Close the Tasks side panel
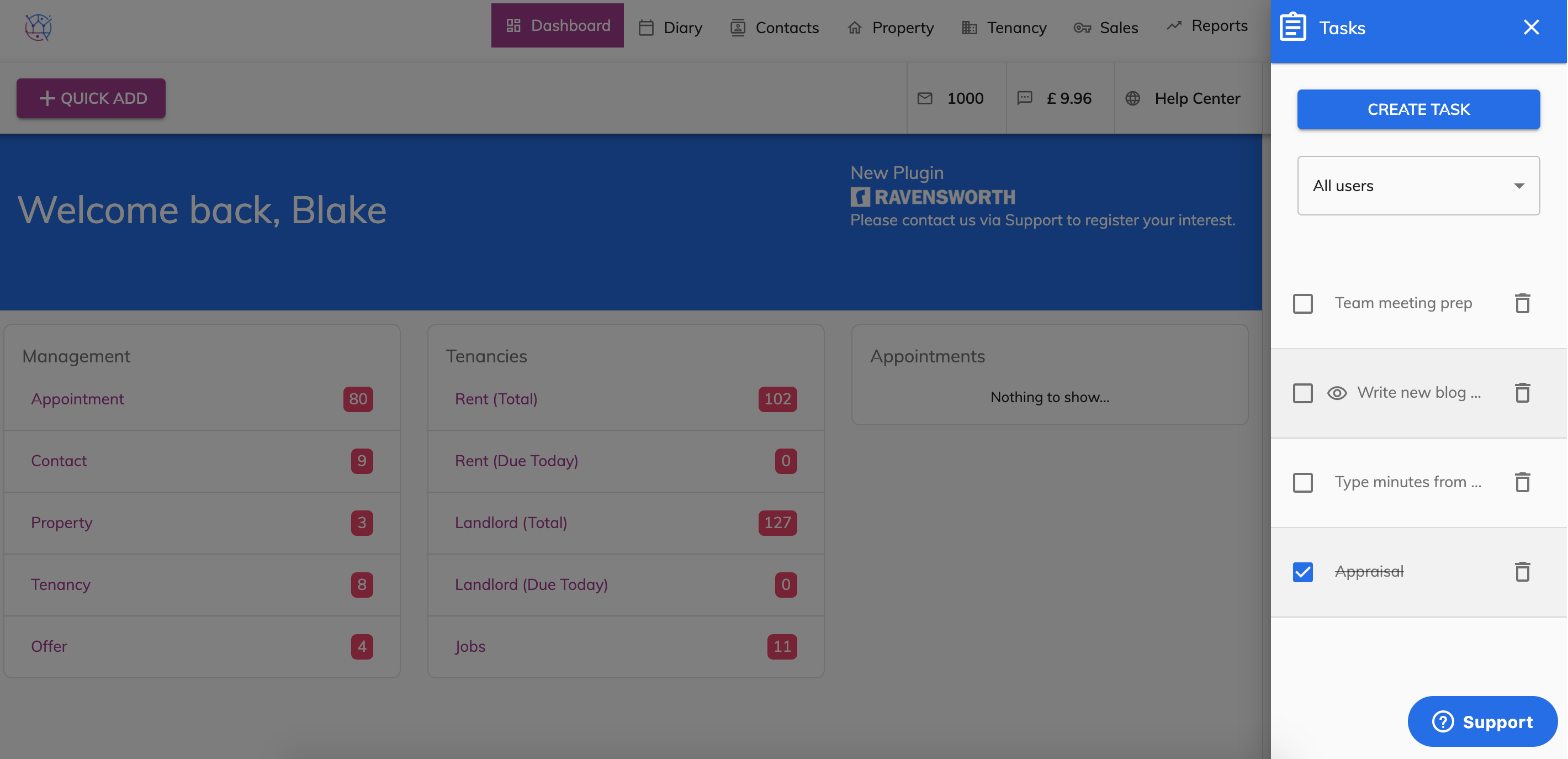This screenshot has width=1568, height=759. tap(1531, 28)
